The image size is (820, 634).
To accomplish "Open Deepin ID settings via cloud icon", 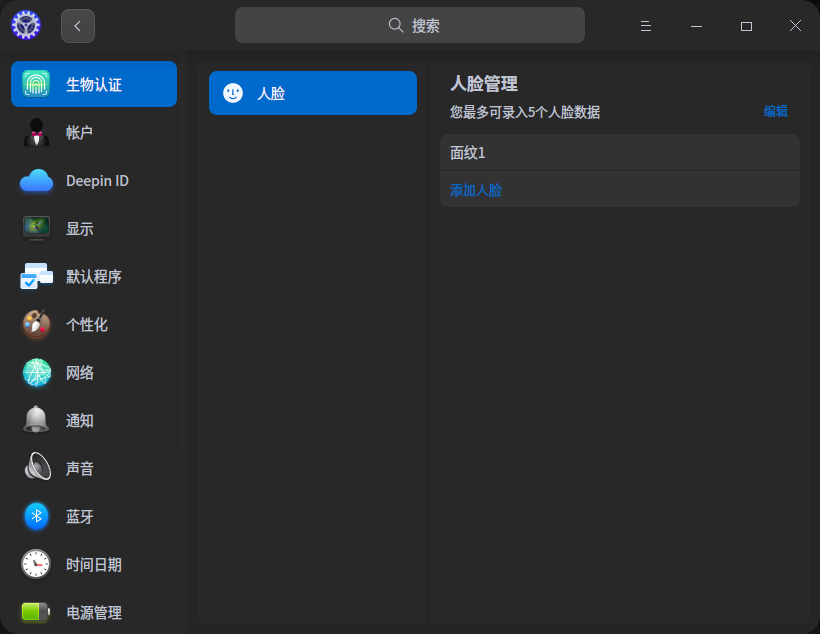I will [36, 180].
